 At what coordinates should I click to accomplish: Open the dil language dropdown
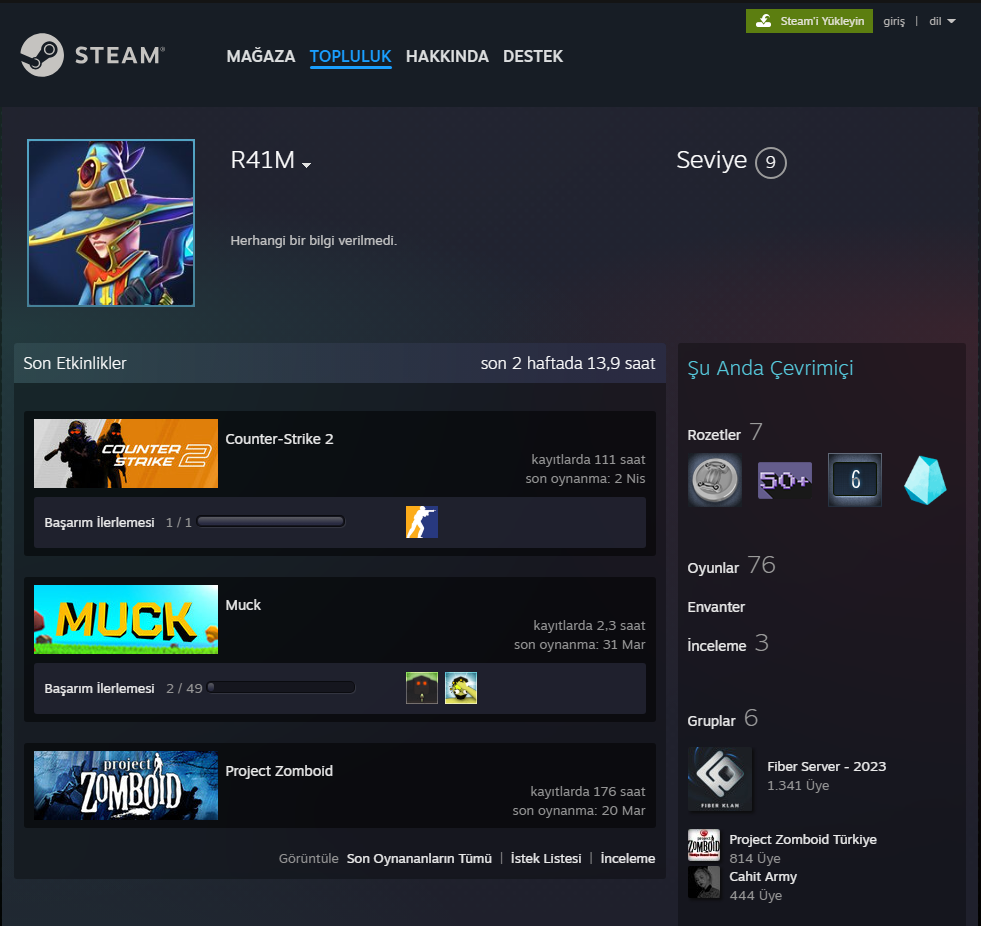tap(942, 21)
